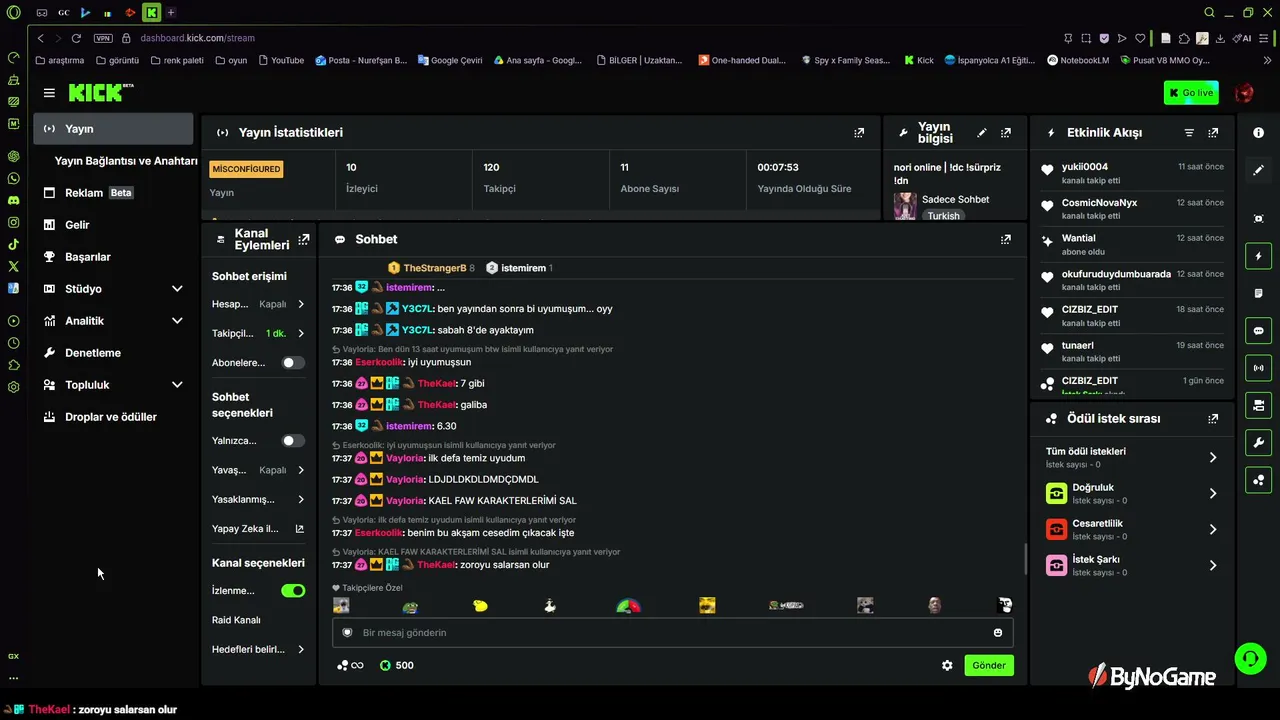Open Raid Kanalı option
The width and height of the screenshot is (1280, 720).
click(236, 620)
